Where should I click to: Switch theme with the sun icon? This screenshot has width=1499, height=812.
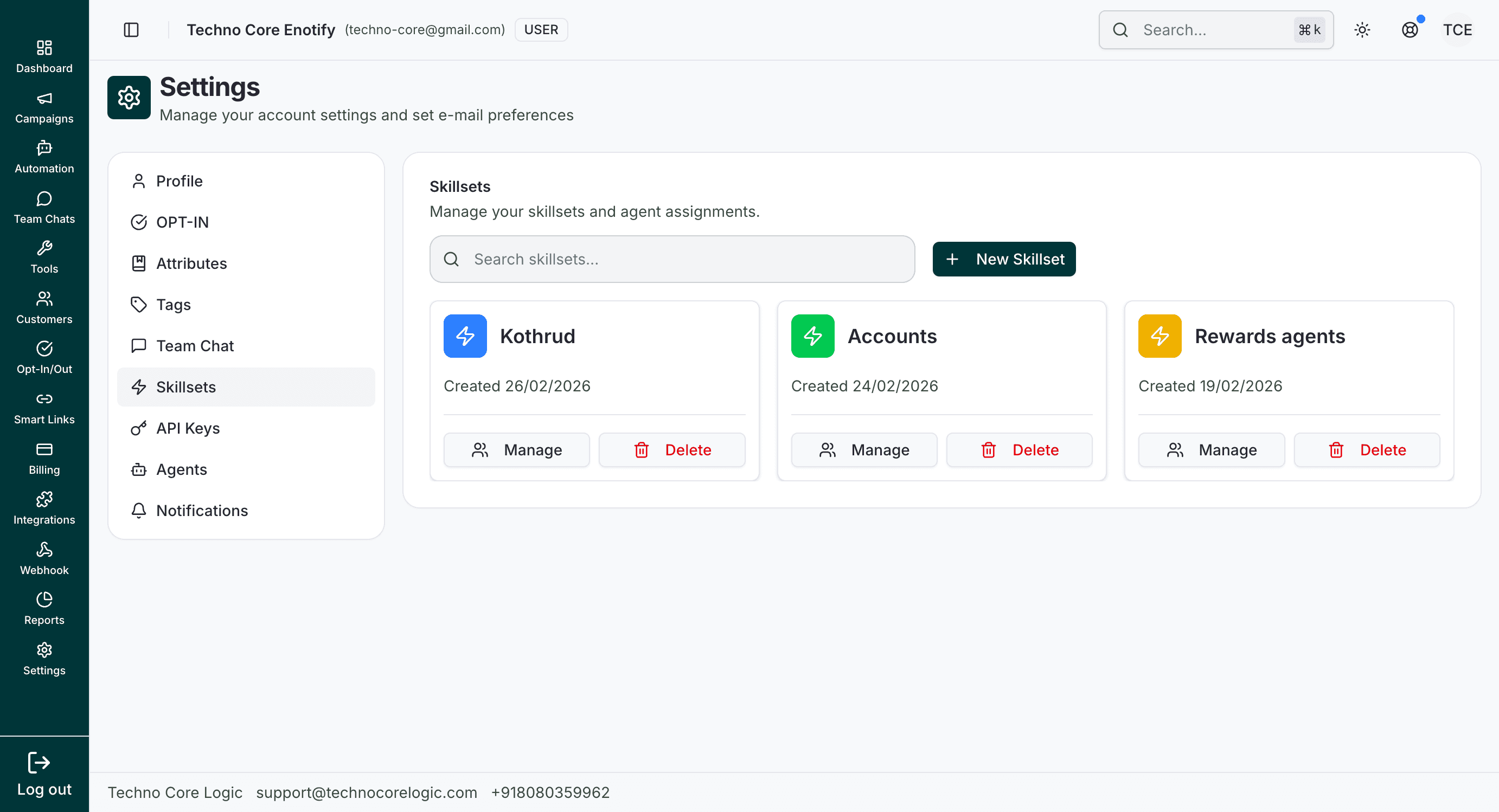pyautogui.click(x=1362, y=30)
